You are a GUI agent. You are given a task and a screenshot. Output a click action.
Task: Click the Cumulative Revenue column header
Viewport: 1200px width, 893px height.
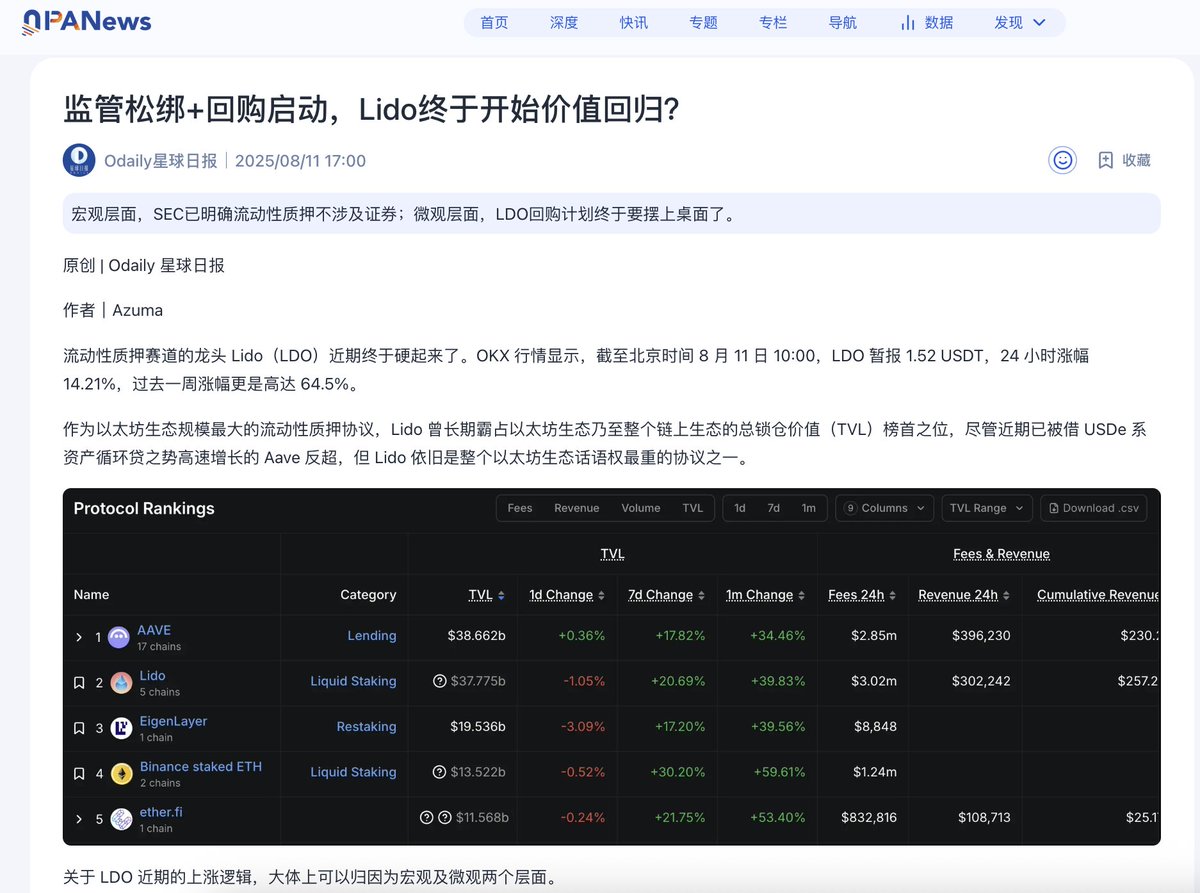(1098, 595)
